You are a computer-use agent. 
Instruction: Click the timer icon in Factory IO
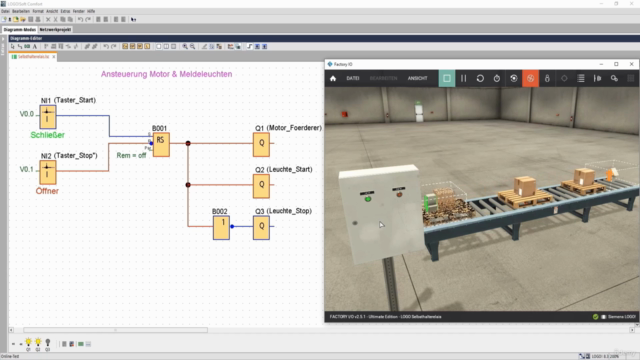(497, 78)
